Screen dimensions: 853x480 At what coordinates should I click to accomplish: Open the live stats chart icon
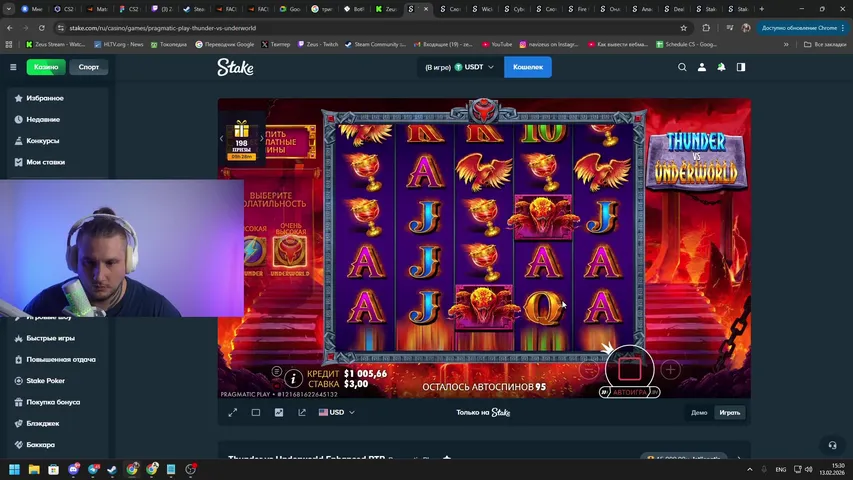pyautogui.click(x=279, y=413)
